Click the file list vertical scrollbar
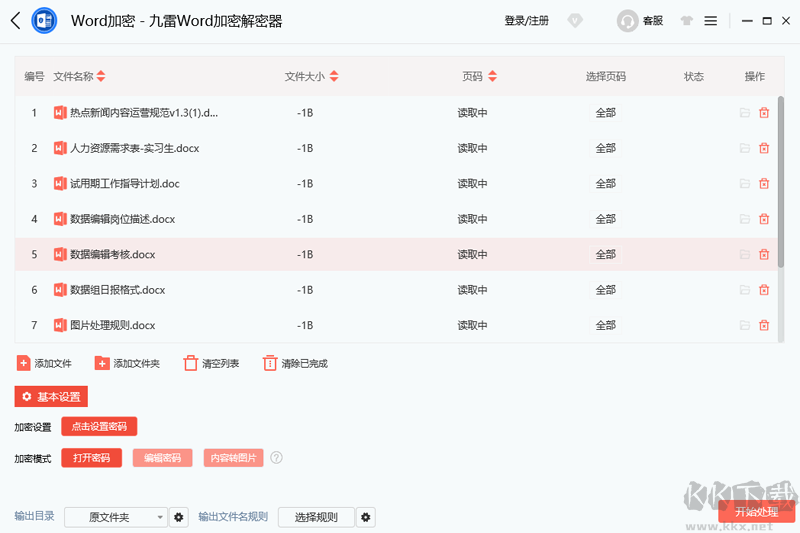This screenshot has height=533, width=800. point(781,182)
